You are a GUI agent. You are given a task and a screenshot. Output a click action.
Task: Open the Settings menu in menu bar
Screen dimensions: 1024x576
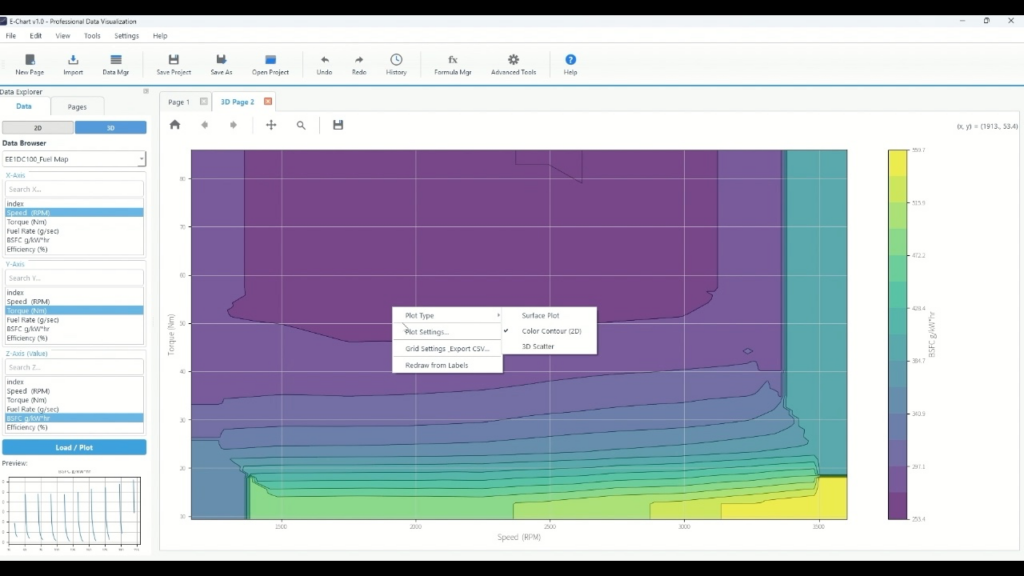point(127,36)
